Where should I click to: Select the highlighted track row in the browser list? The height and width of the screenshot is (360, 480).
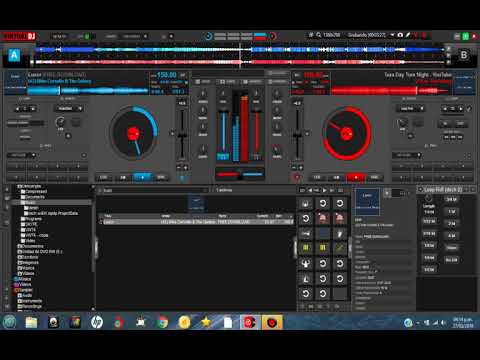(197, 222)
